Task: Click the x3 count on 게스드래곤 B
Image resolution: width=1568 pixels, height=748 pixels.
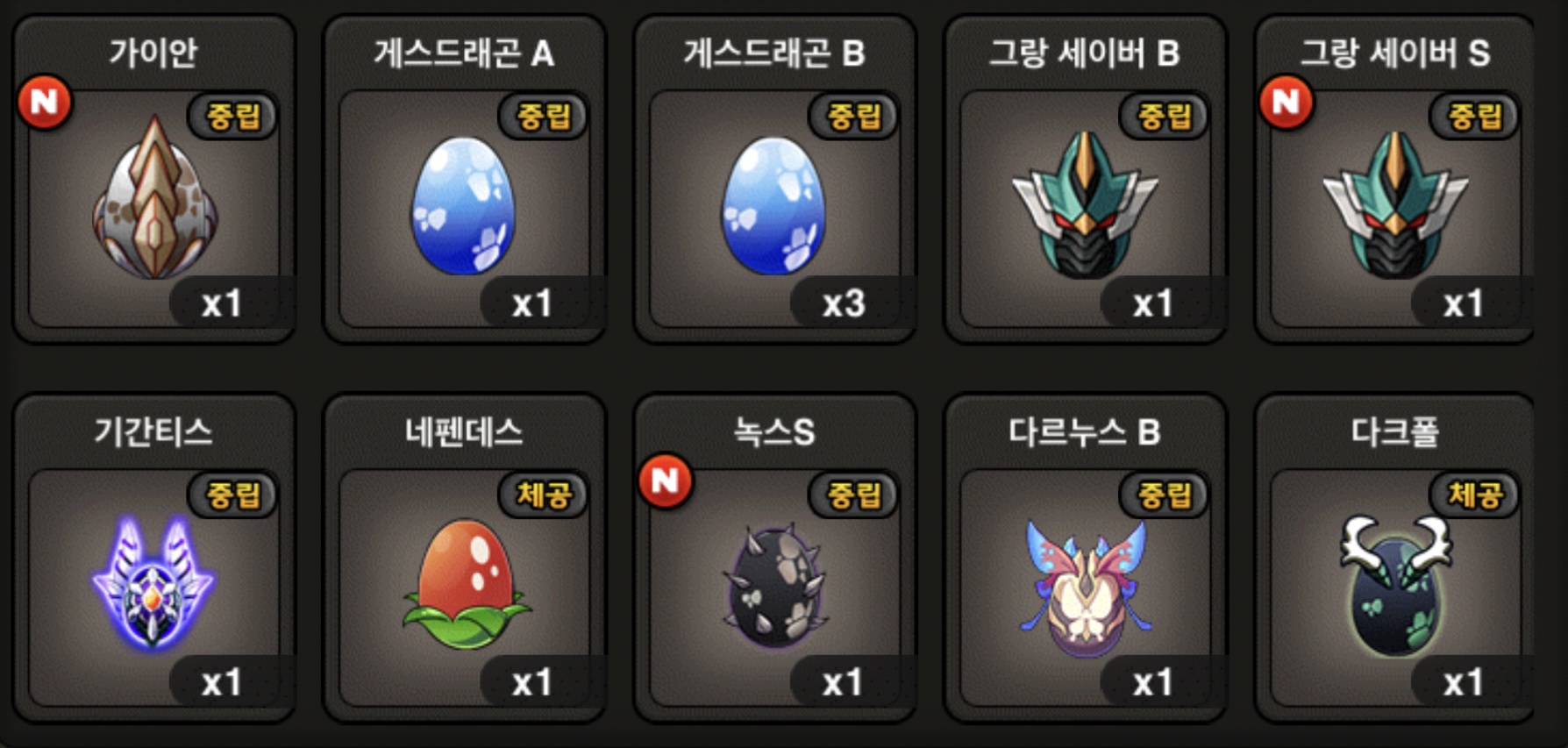Action: (x=844, y=304)
